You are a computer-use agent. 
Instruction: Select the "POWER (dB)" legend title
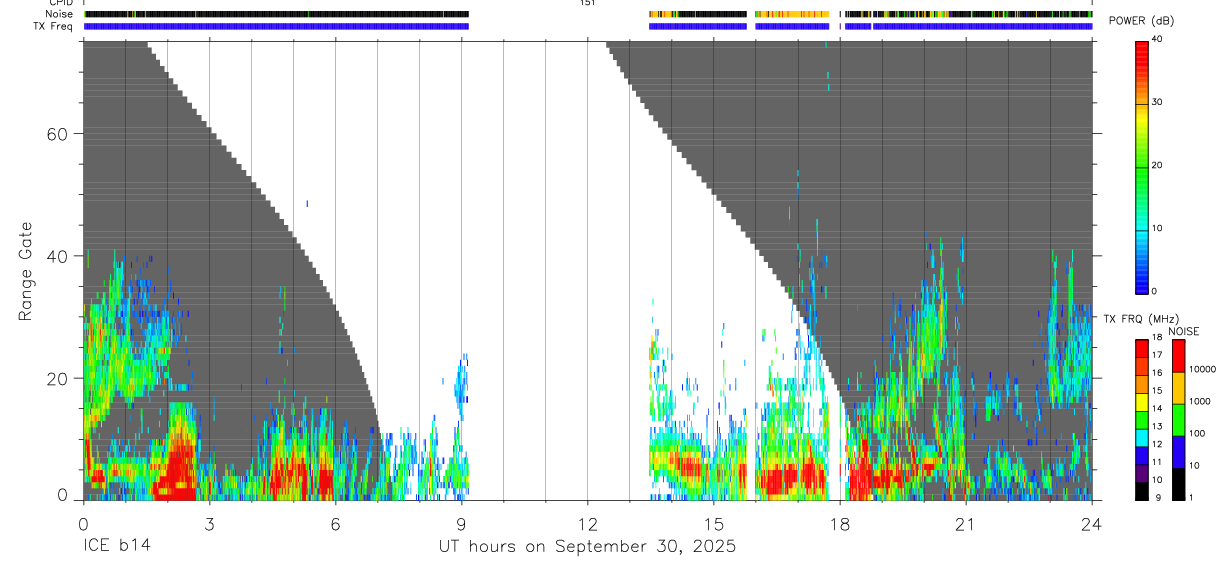point(1141,21)
